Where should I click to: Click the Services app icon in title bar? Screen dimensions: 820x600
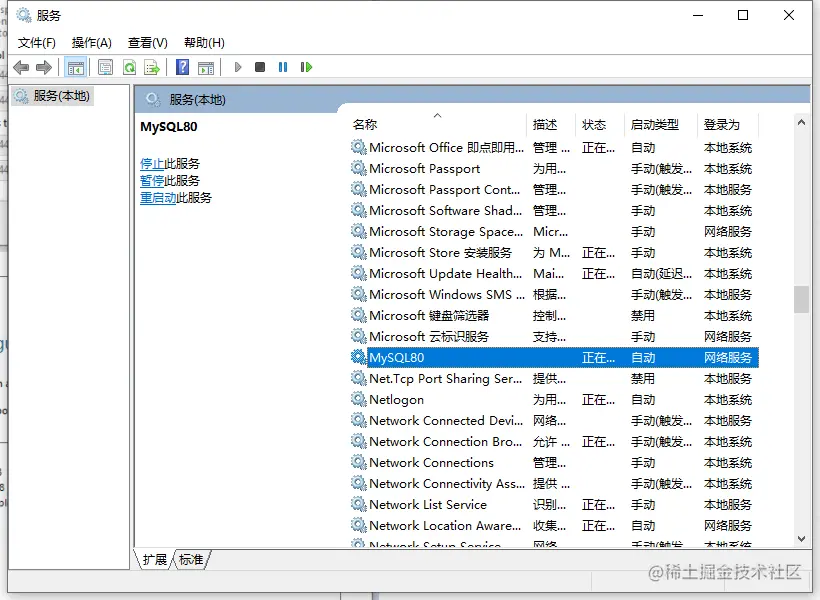click(24, 15)
